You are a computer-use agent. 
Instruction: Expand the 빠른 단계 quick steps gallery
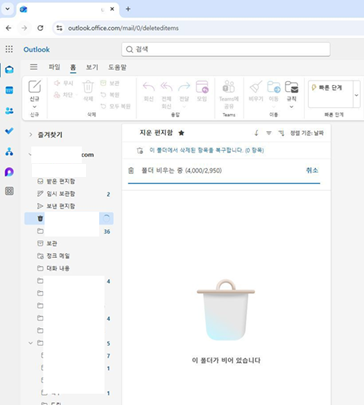click(356, 95)
